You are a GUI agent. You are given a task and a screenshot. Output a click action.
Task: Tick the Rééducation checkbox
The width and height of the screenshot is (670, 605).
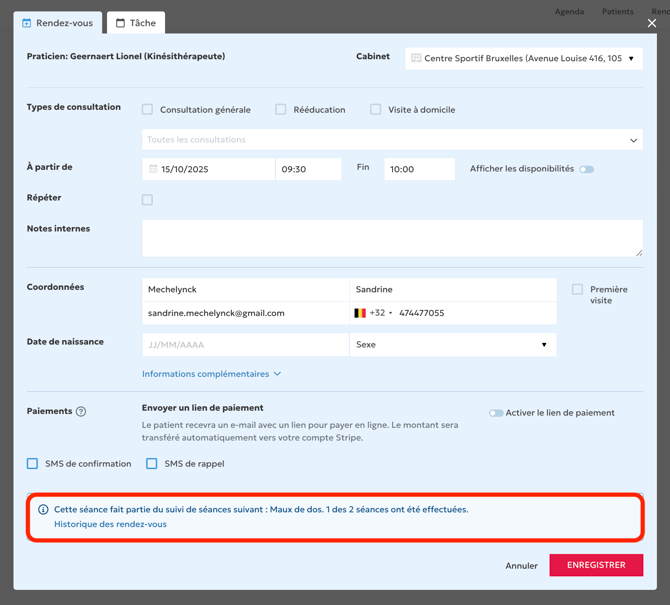(x=281, y=110)
